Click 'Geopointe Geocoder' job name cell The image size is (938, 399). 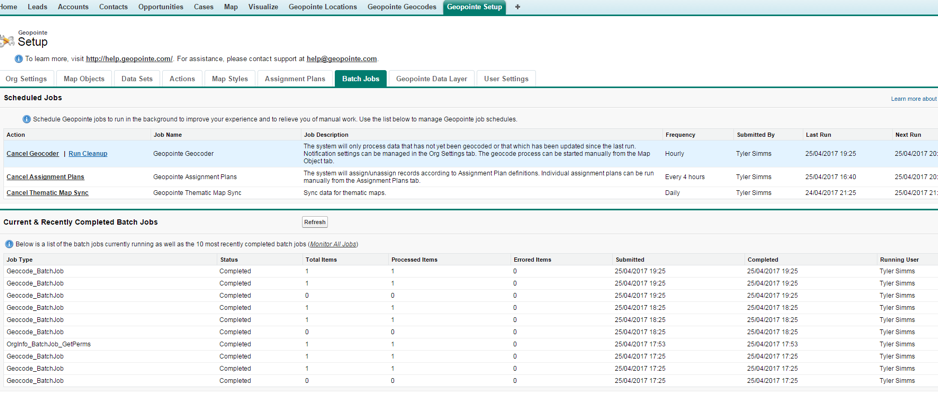point(183,154)
